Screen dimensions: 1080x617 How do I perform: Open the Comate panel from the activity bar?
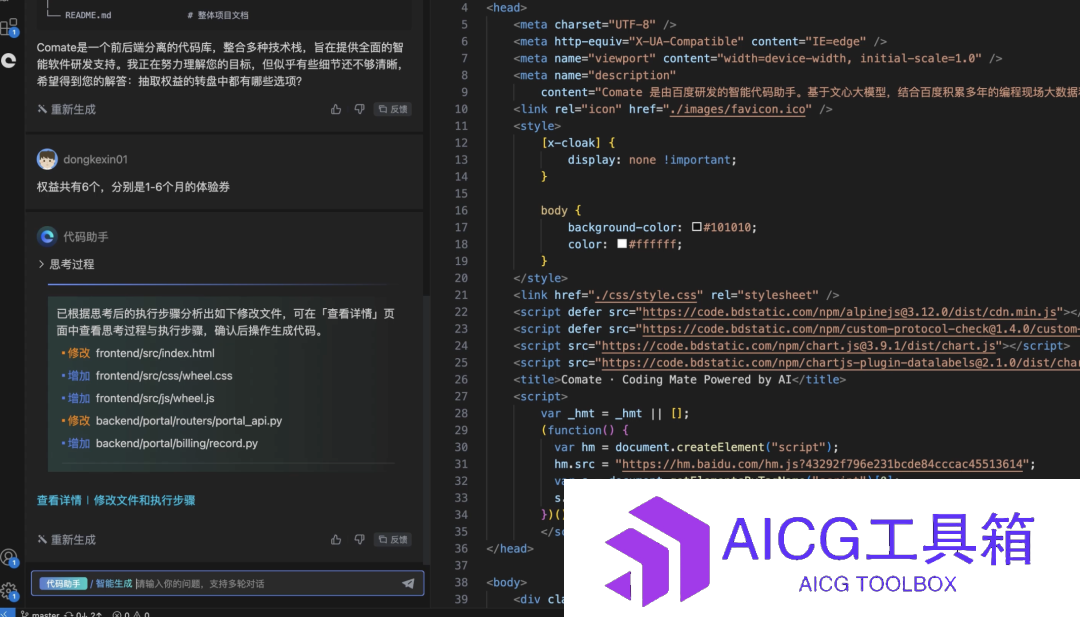pyautogui.click(x=9, y=61)
